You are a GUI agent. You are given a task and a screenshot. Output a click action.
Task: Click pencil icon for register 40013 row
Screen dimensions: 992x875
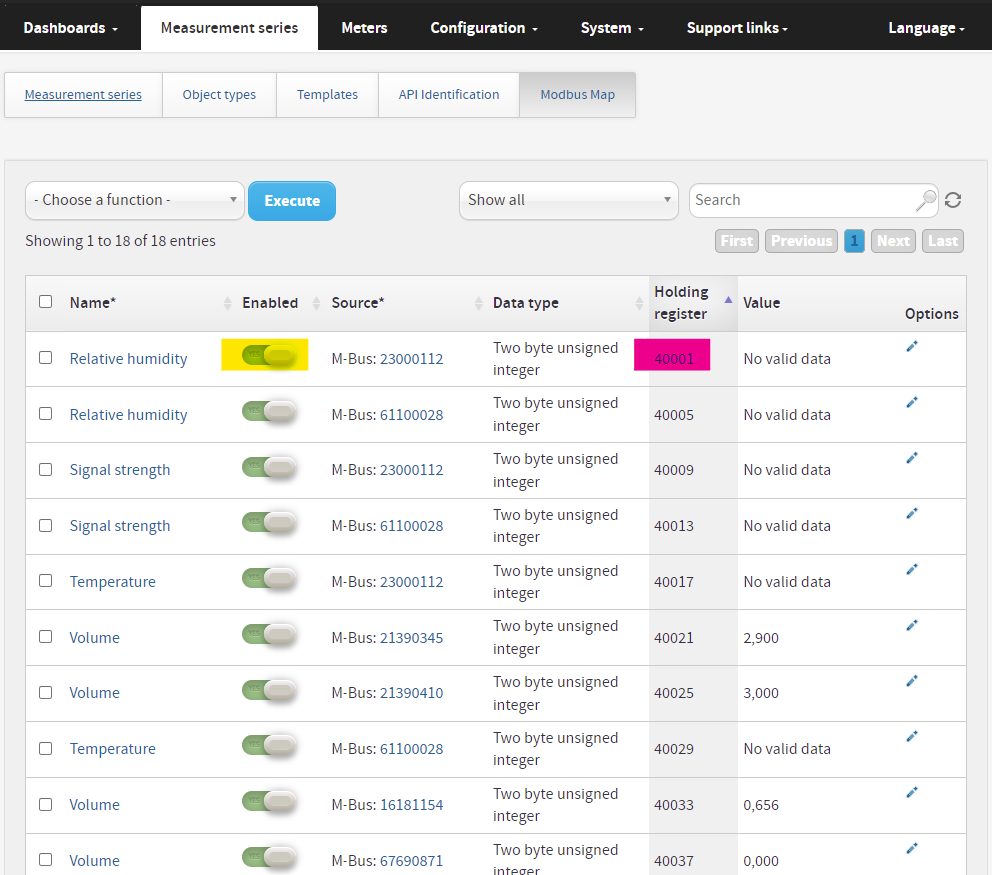pos(912,514)
